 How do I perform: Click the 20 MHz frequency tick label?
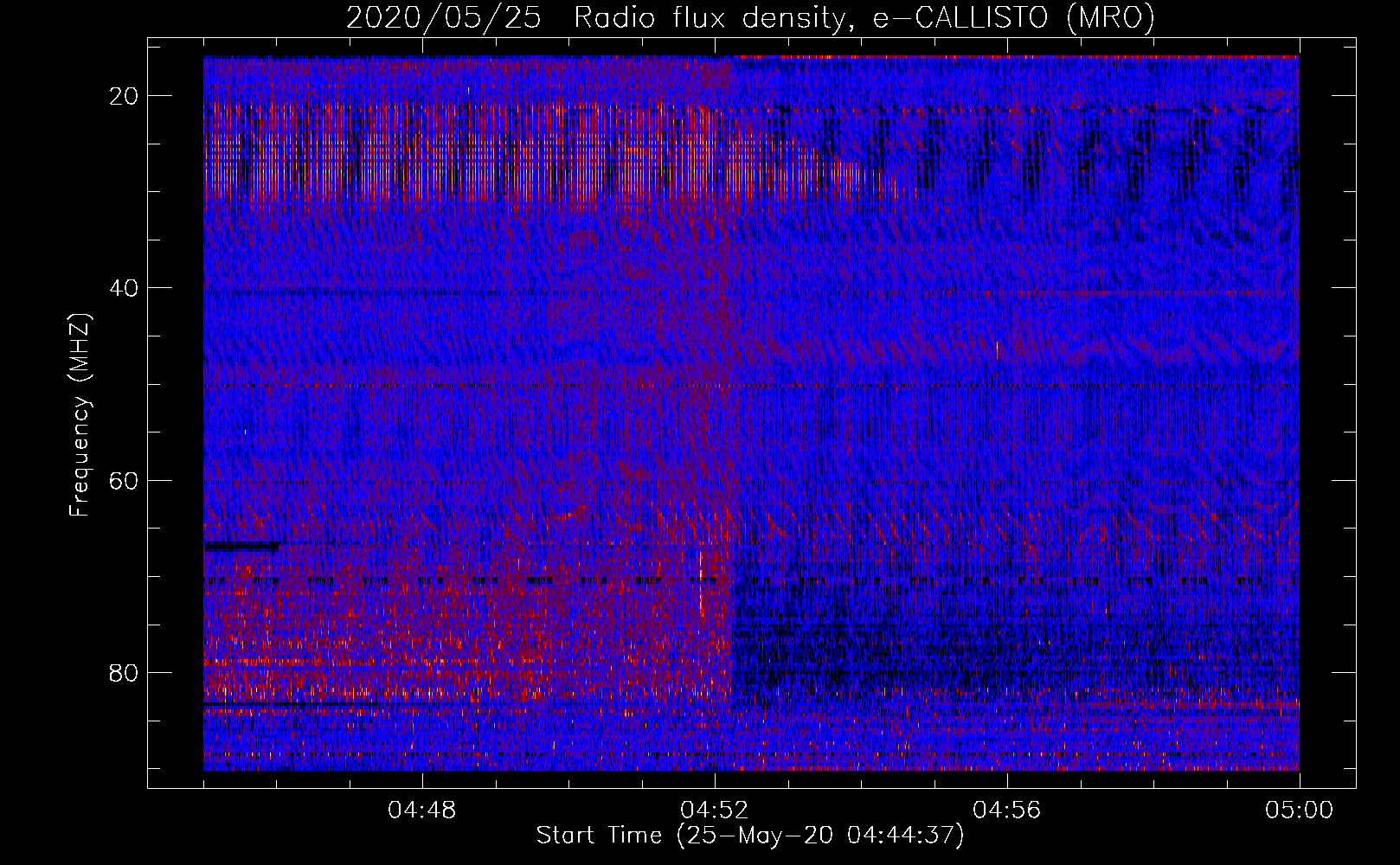pyautogui.click(x=125, y=96)
